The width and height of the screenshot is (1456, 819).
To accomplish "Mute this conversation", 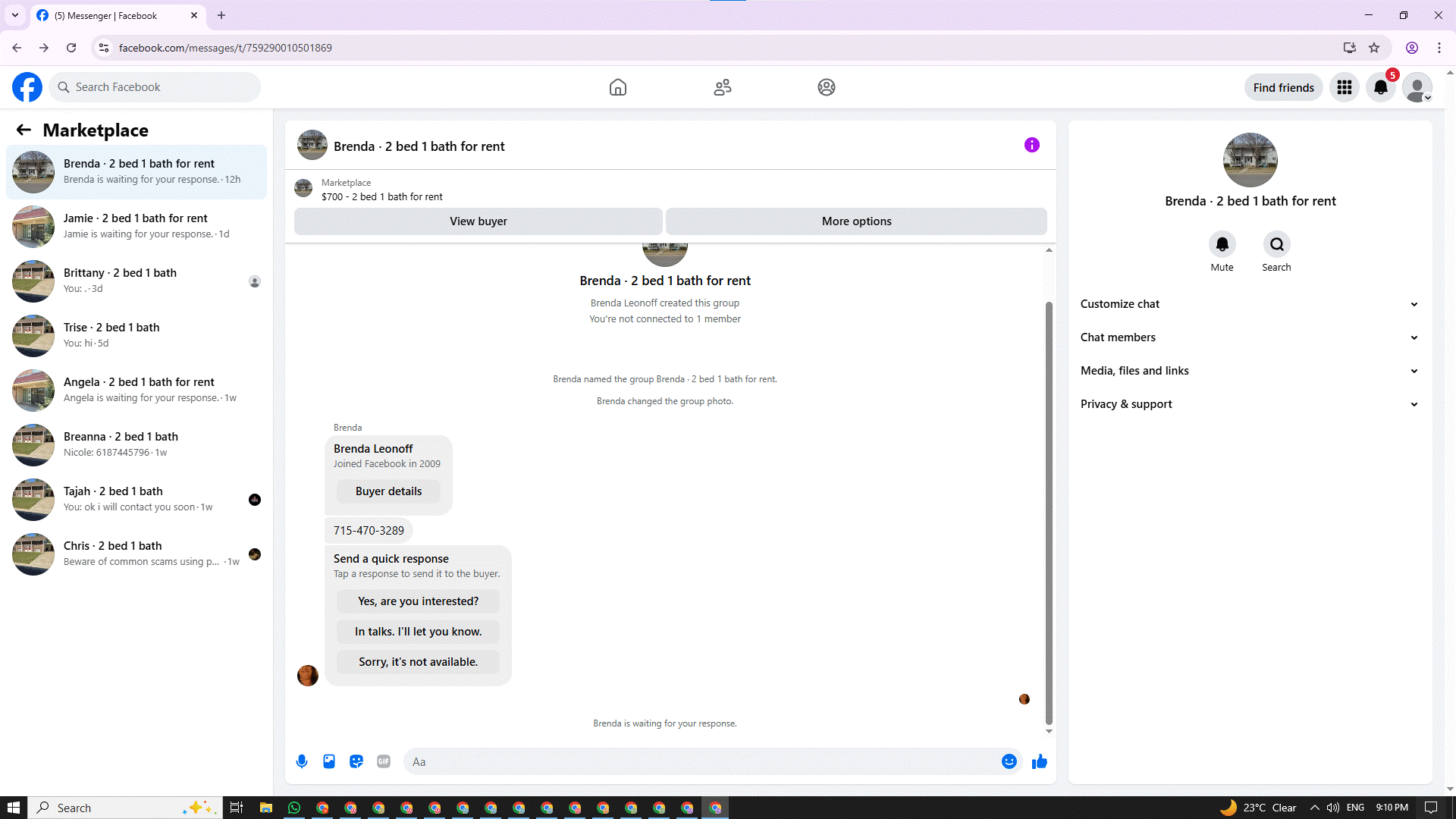I will (x=1222, y=244).
